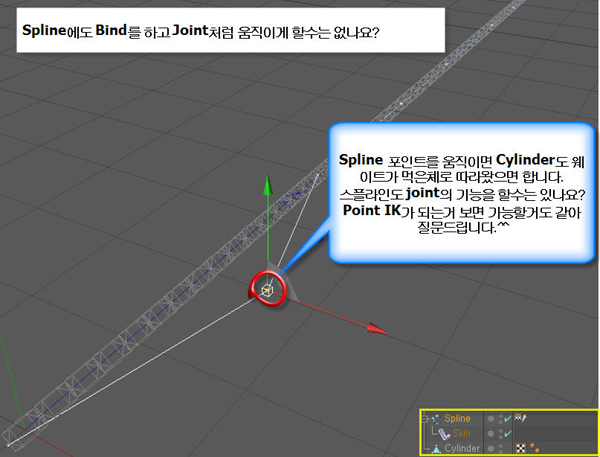The width and height of the screenshot is (600, 457).
Task: Select the Spline object name
Action: tap(457, 418)
